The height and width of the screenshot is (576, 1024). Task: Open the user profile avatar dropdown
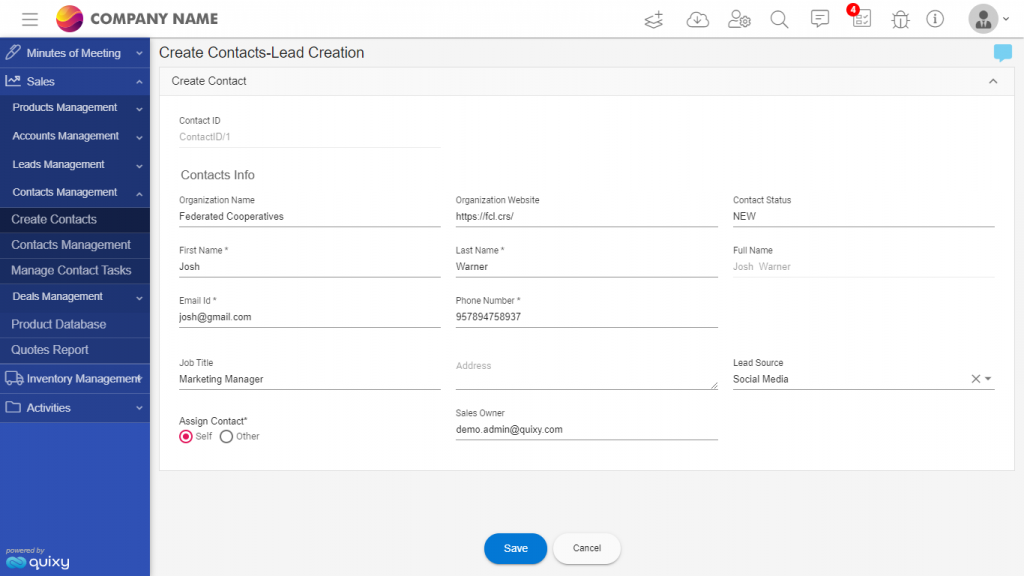[x=989, y=19]
